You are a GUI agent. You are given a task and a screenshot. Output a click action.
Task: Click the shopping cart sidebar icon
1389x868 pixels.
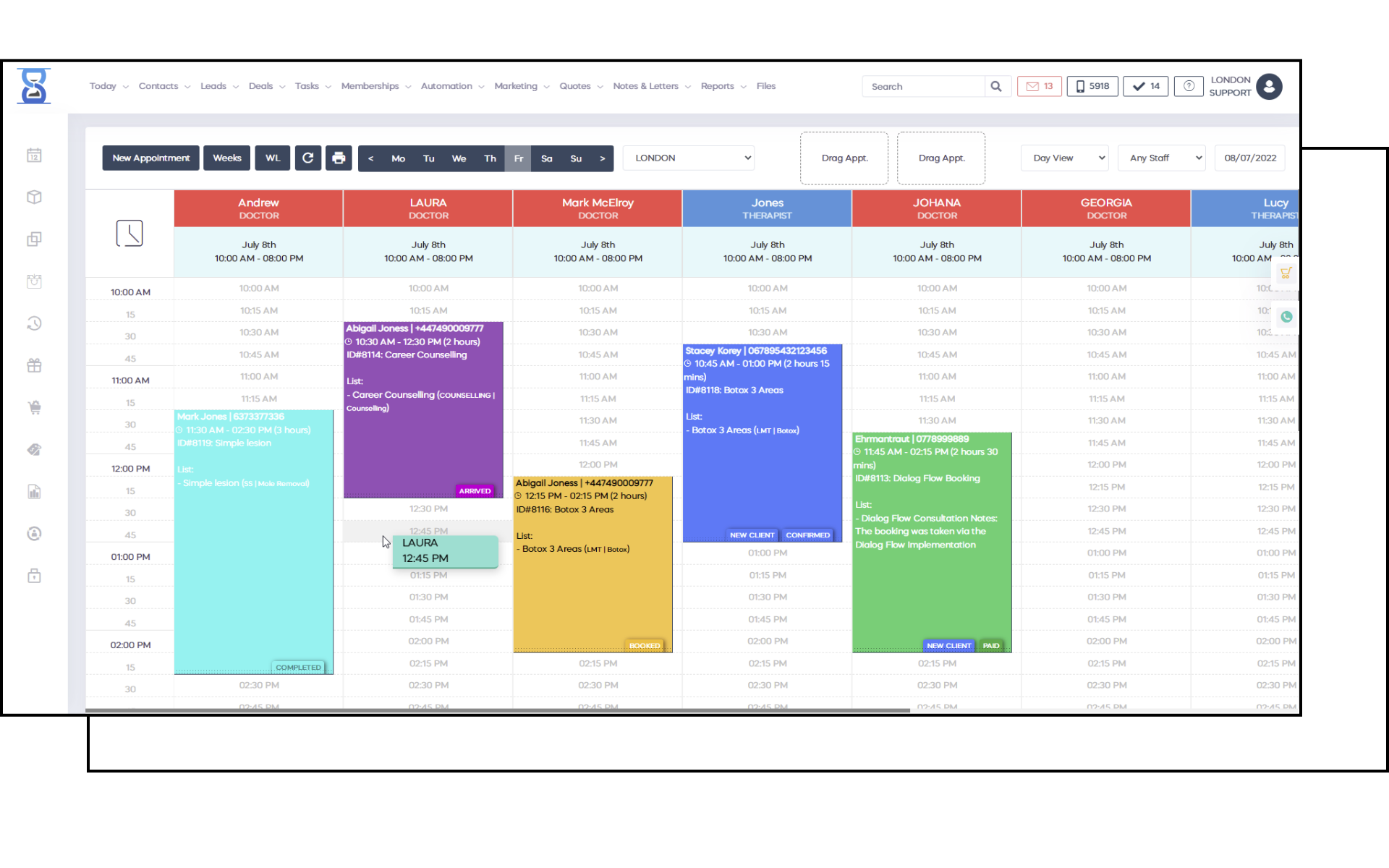pos(34,407)
